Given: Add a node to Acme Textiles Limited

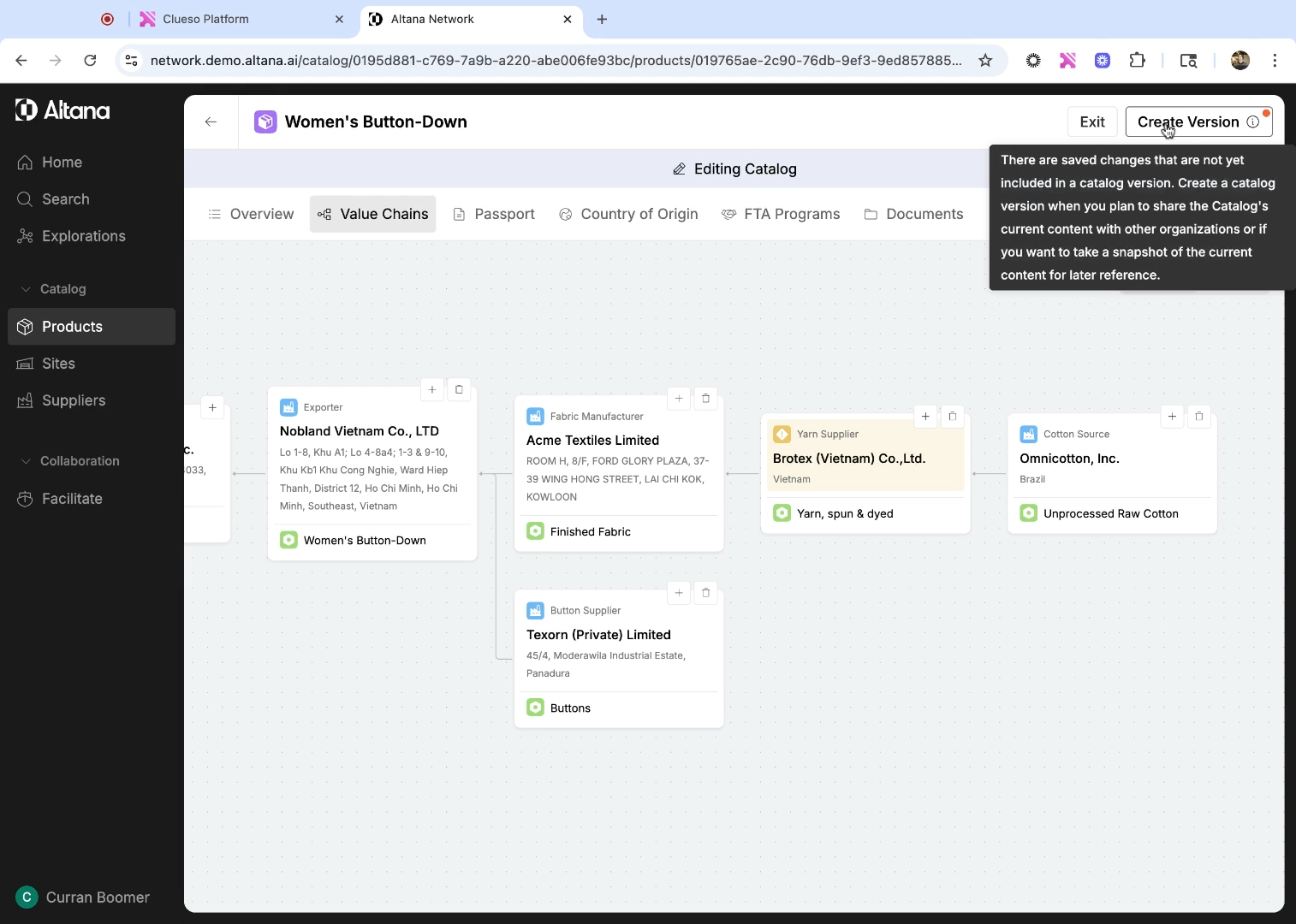Looking at the screenshot, I should [679, 399].
